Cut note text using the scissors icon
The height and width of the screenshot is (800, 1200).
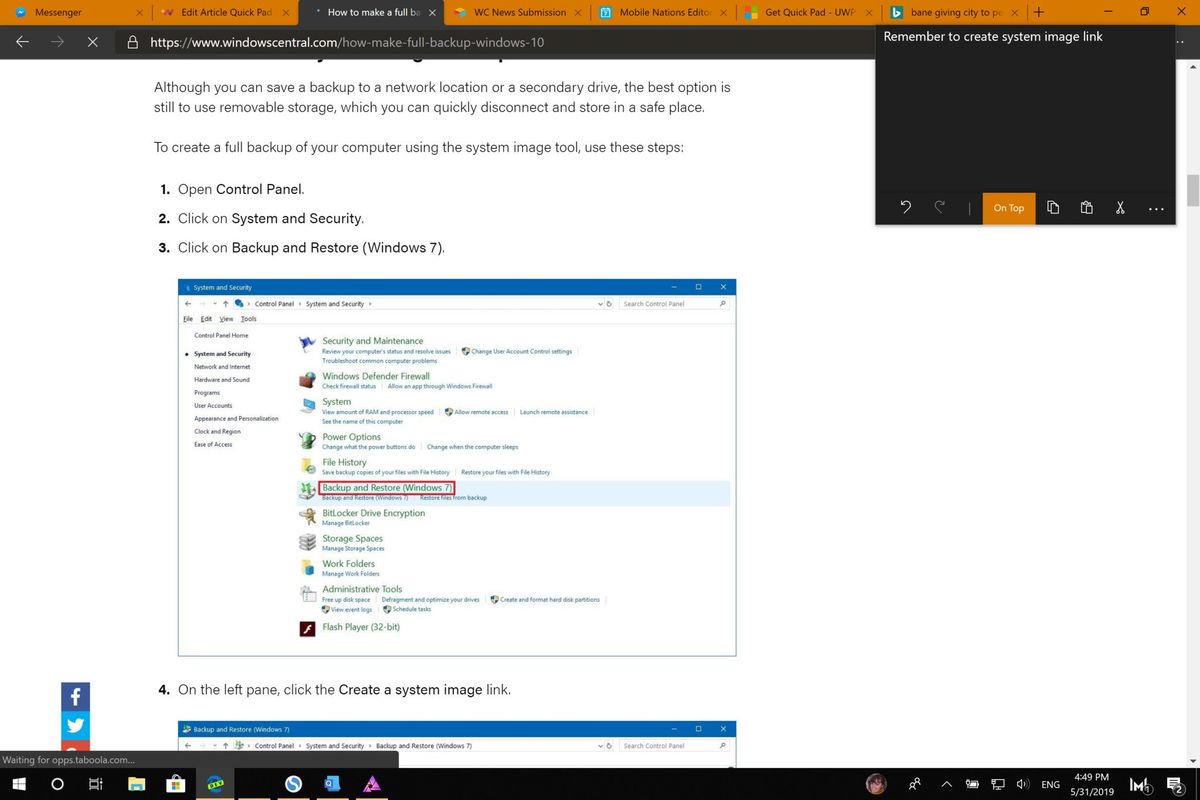[1119, 207]
